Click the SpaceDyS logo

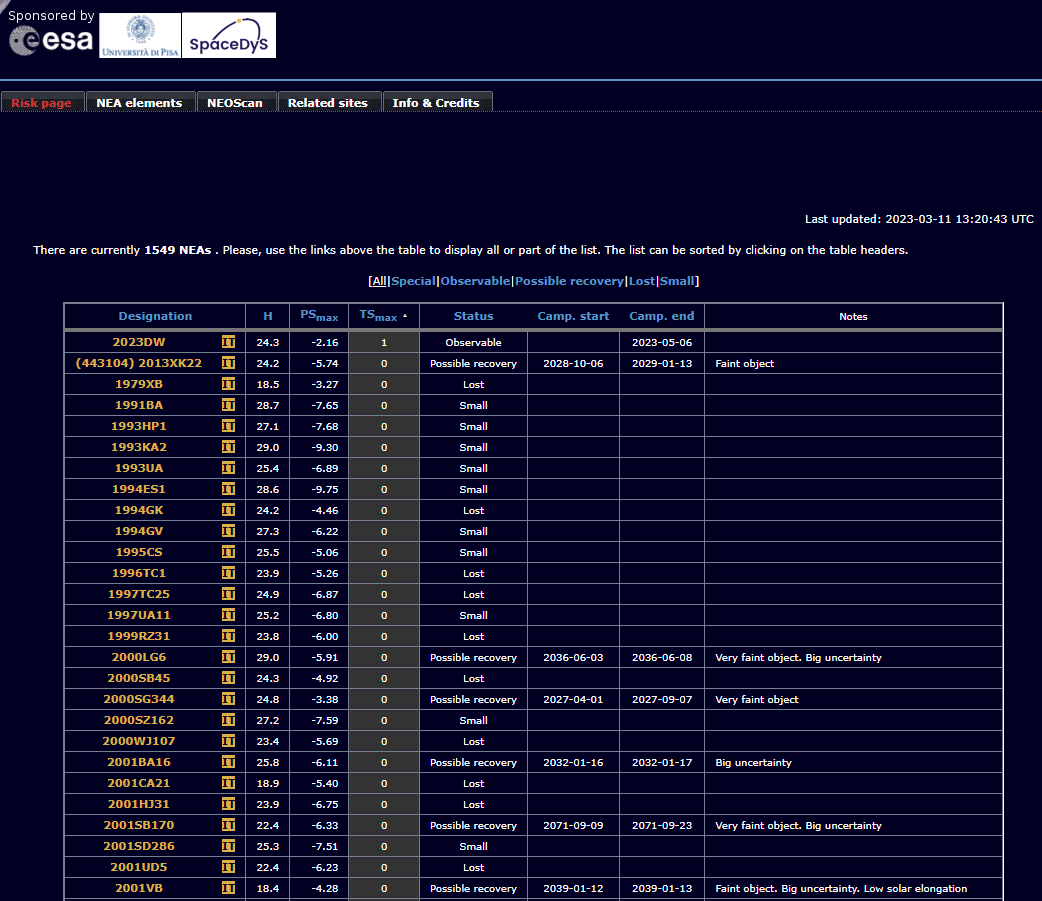[x=229, y=35]
